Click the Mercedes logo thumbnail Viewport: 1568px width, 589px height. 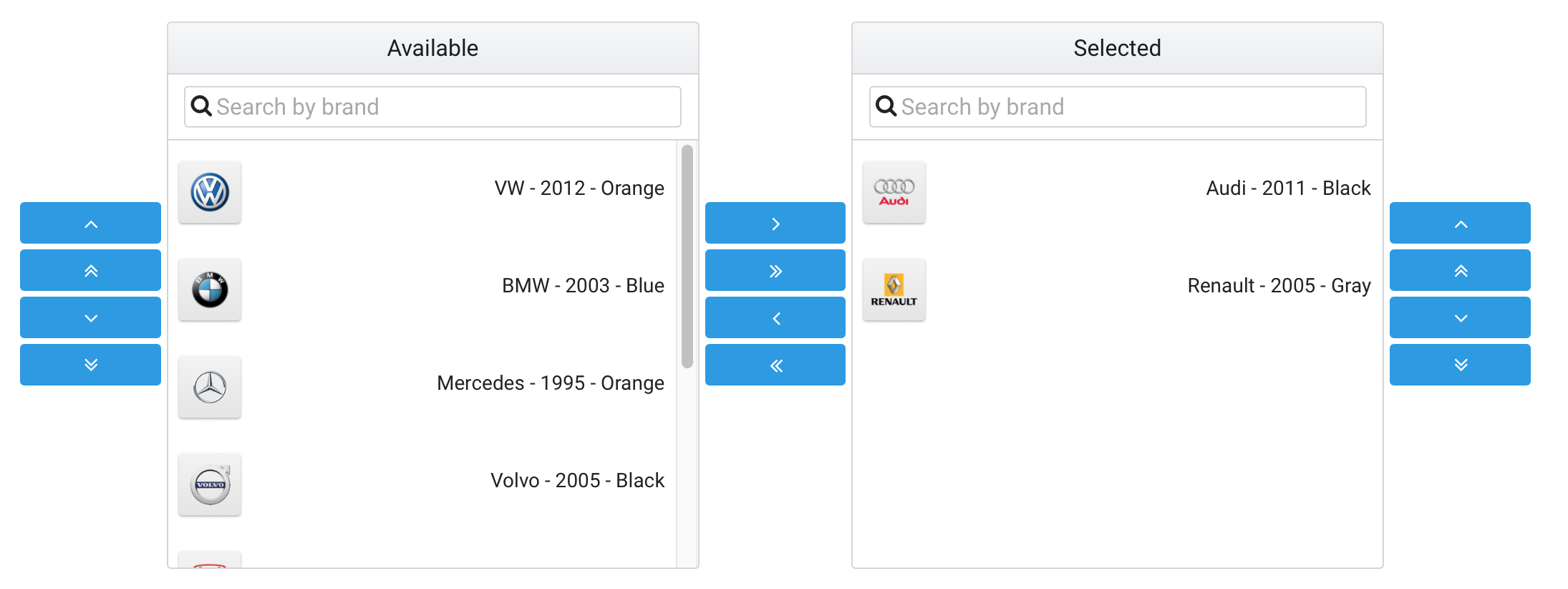[x=210, y=387]
